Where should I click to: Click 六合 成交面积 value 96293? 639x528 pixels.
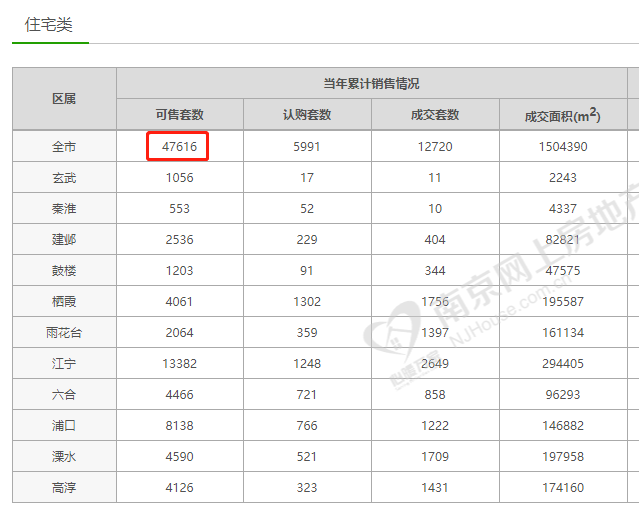(x=563, y=394)
